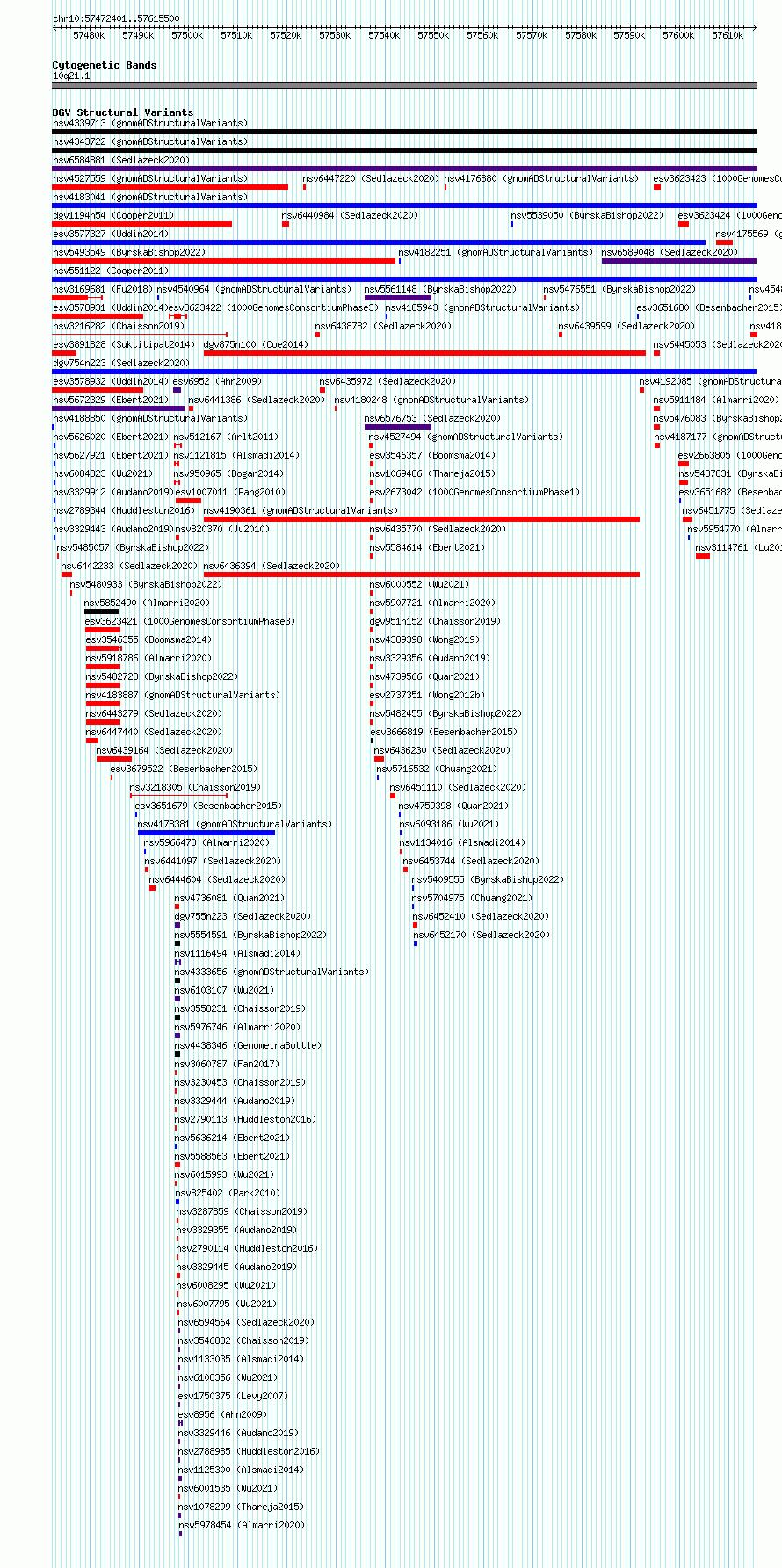The width and height of the screenshot is (782, 1568).
Task: Click red bar beneath nsv6436394
Action: click(422, 574)
